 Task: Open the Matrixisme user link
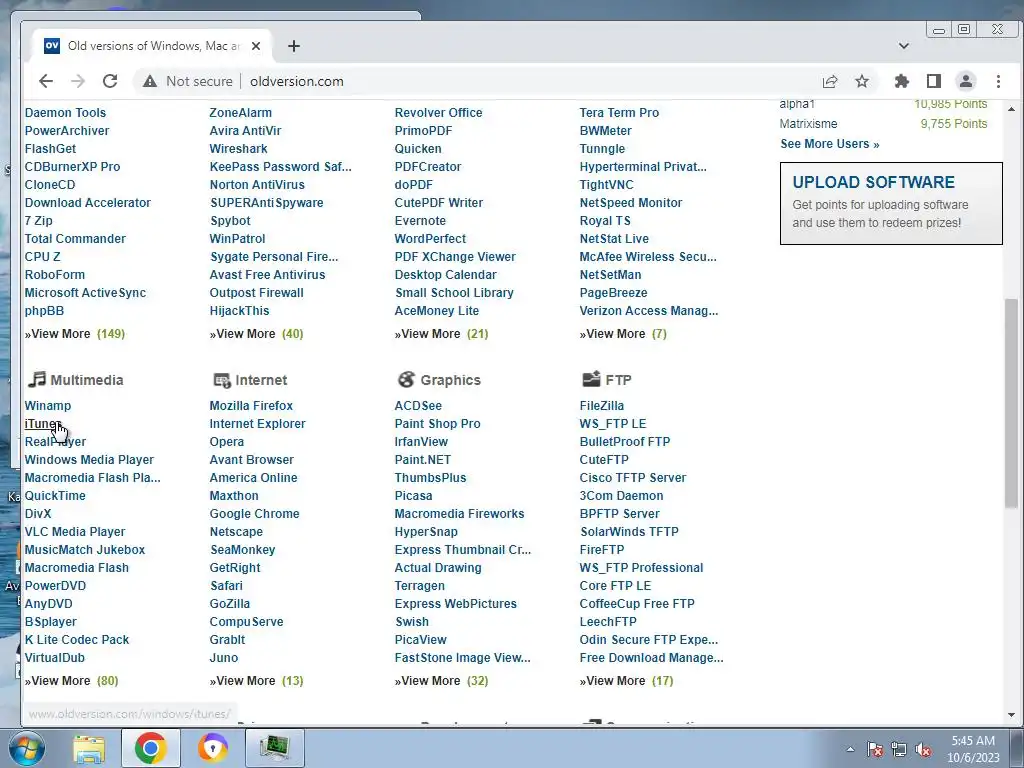(x=808, y=123)
